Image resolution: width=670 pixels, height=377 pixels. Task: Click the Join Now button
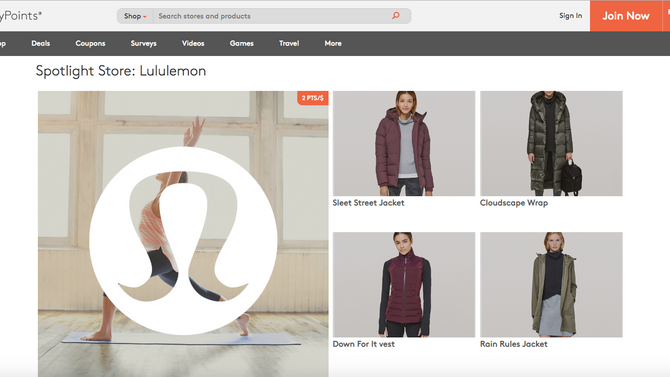pyautogui.click(x=626, y=16)
